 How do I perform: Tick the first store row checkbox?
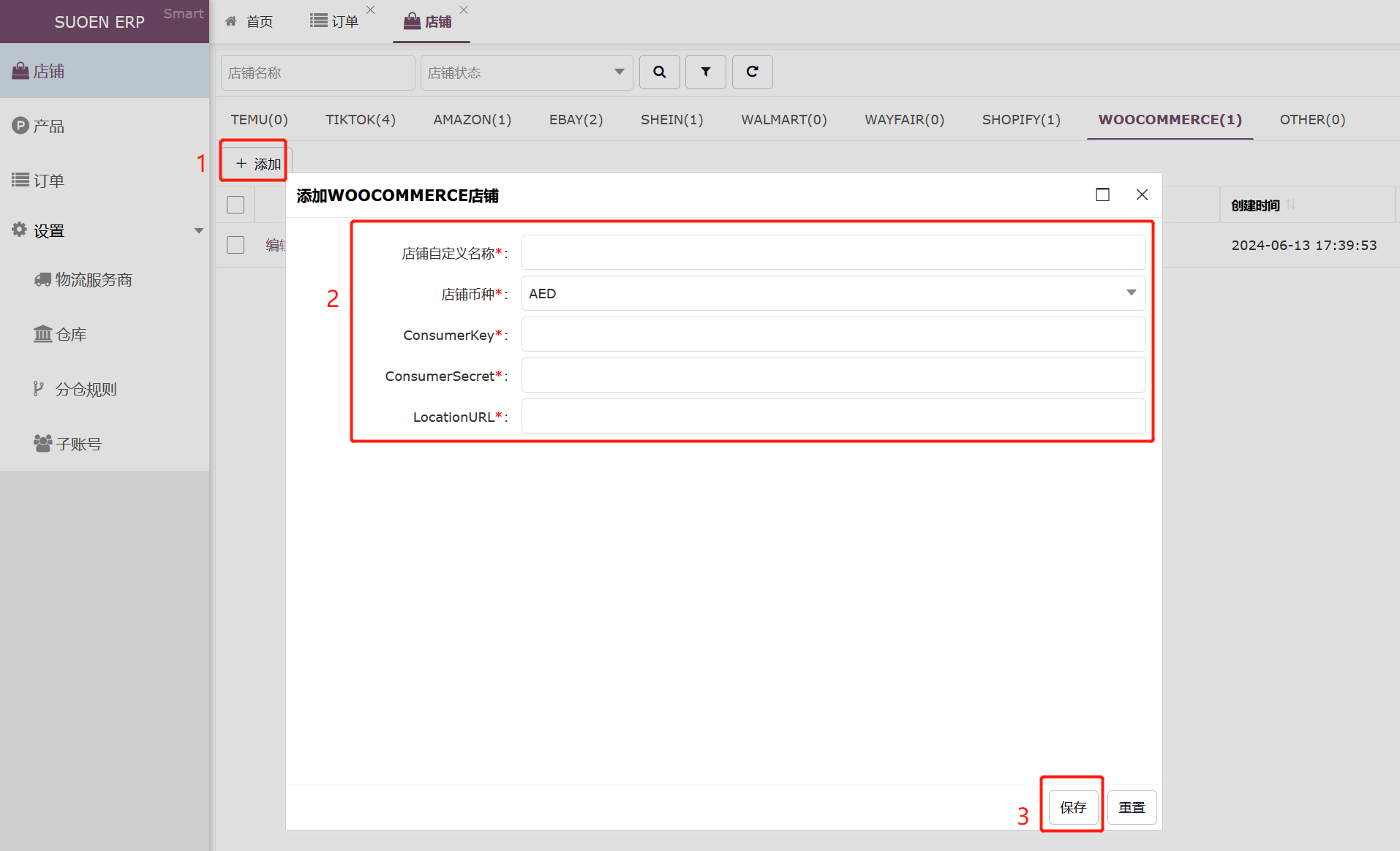[x=236, y=245]
